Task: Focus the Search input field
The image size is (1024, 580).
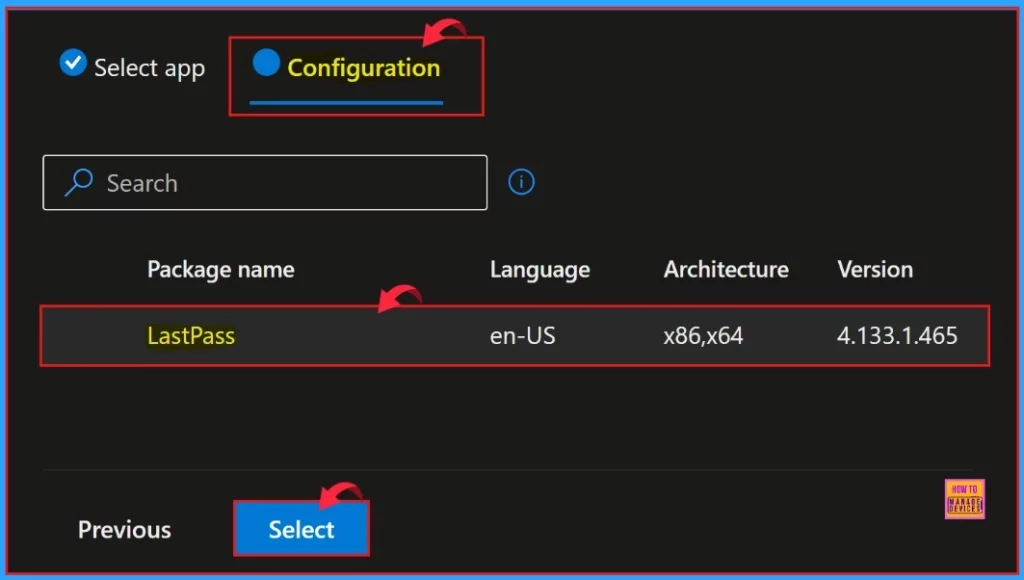Action: 265,183
